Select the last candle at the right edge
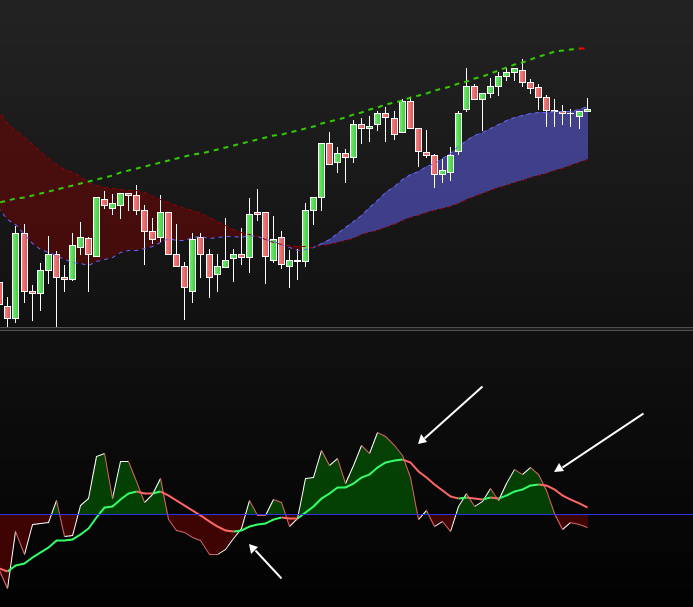693x607 pixels. [587, 110]
